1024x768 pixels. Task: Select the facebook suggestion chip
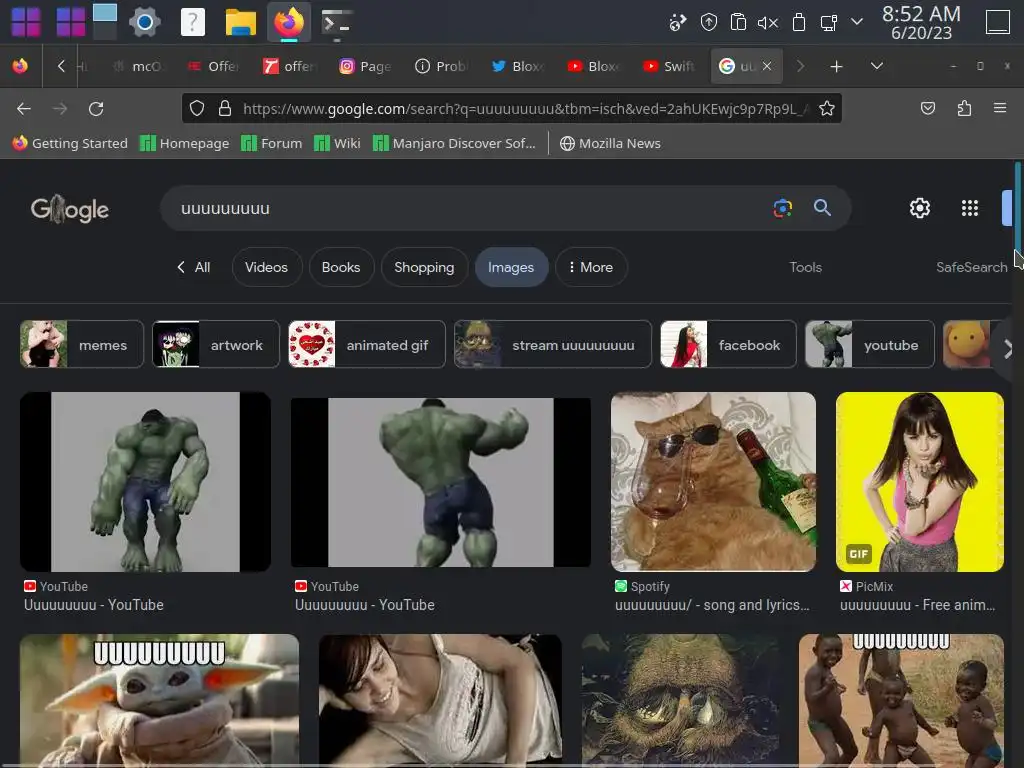(x=728, y=344)
